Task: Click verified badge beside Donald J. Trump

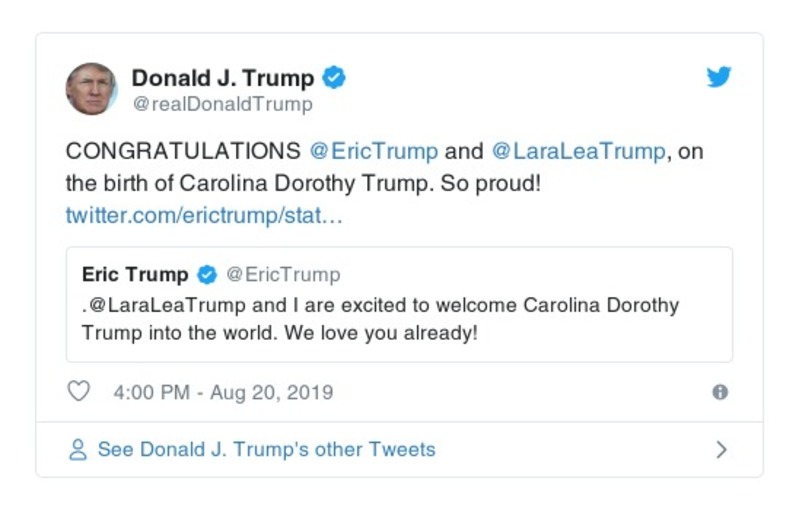Action: [335, 78]
